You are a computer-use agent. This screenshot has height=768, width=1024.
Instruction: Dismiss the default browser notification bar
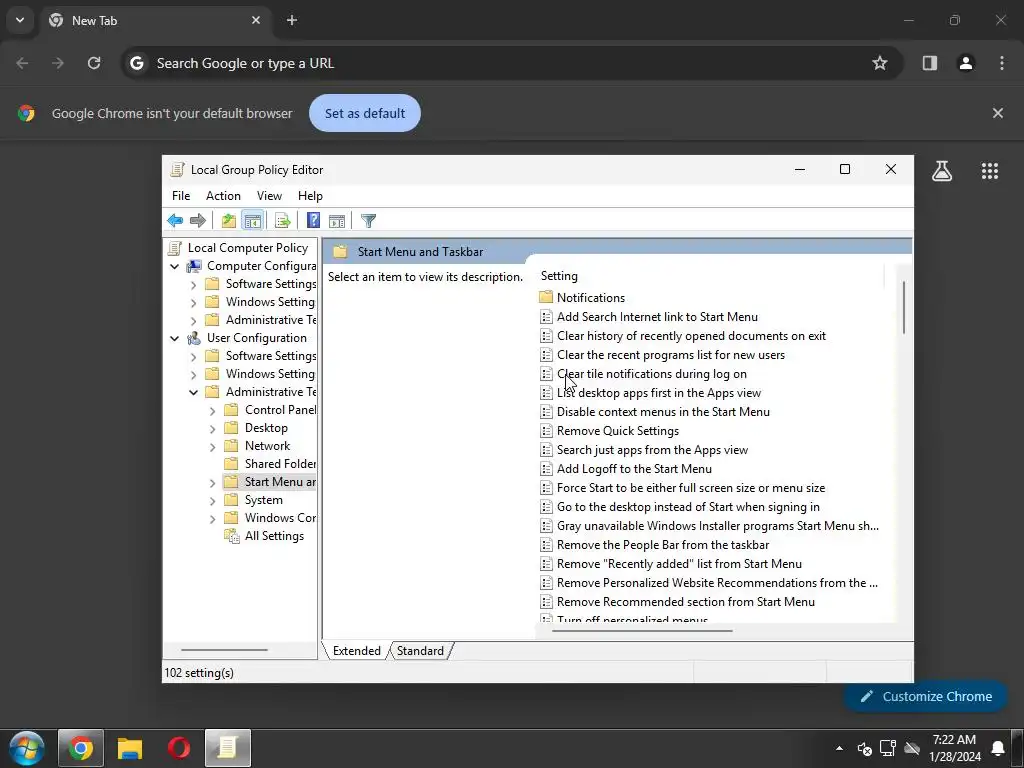tap(998, 113)
